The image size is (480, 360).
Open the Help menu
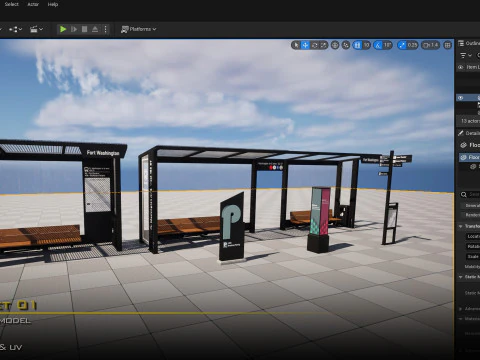[53, 4]
